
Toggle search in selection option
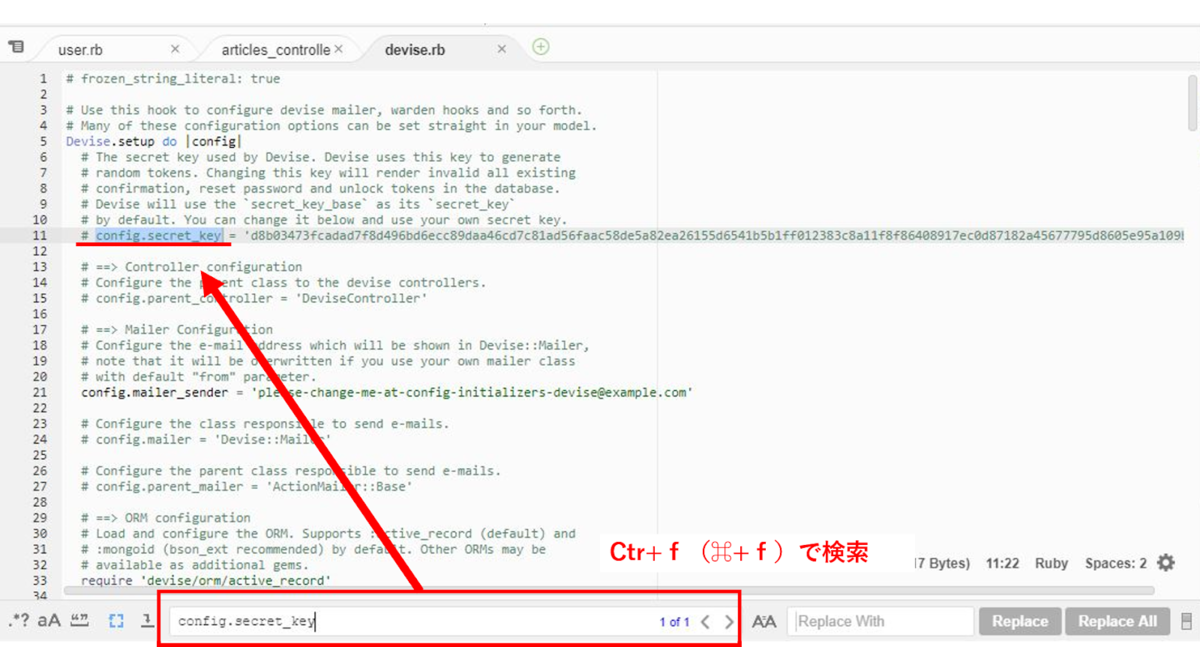[x=116, y=621]
